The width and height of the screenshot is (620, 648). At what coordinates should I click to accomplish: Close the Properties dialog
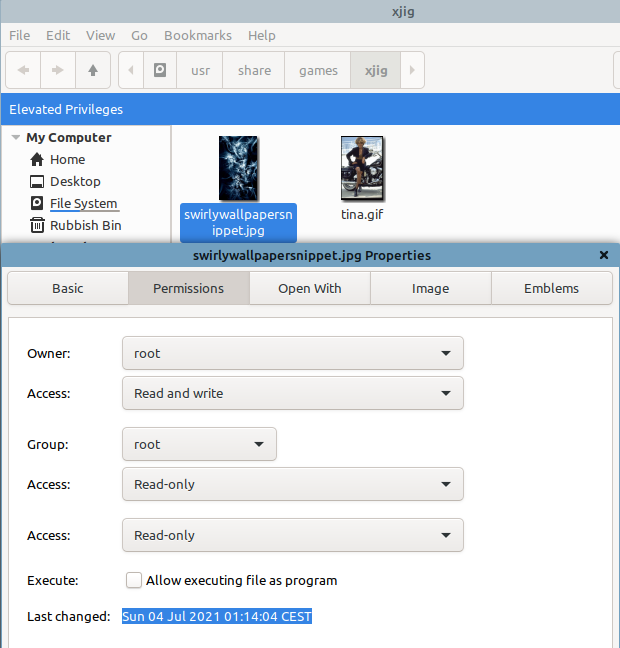[x=604, y=255]
